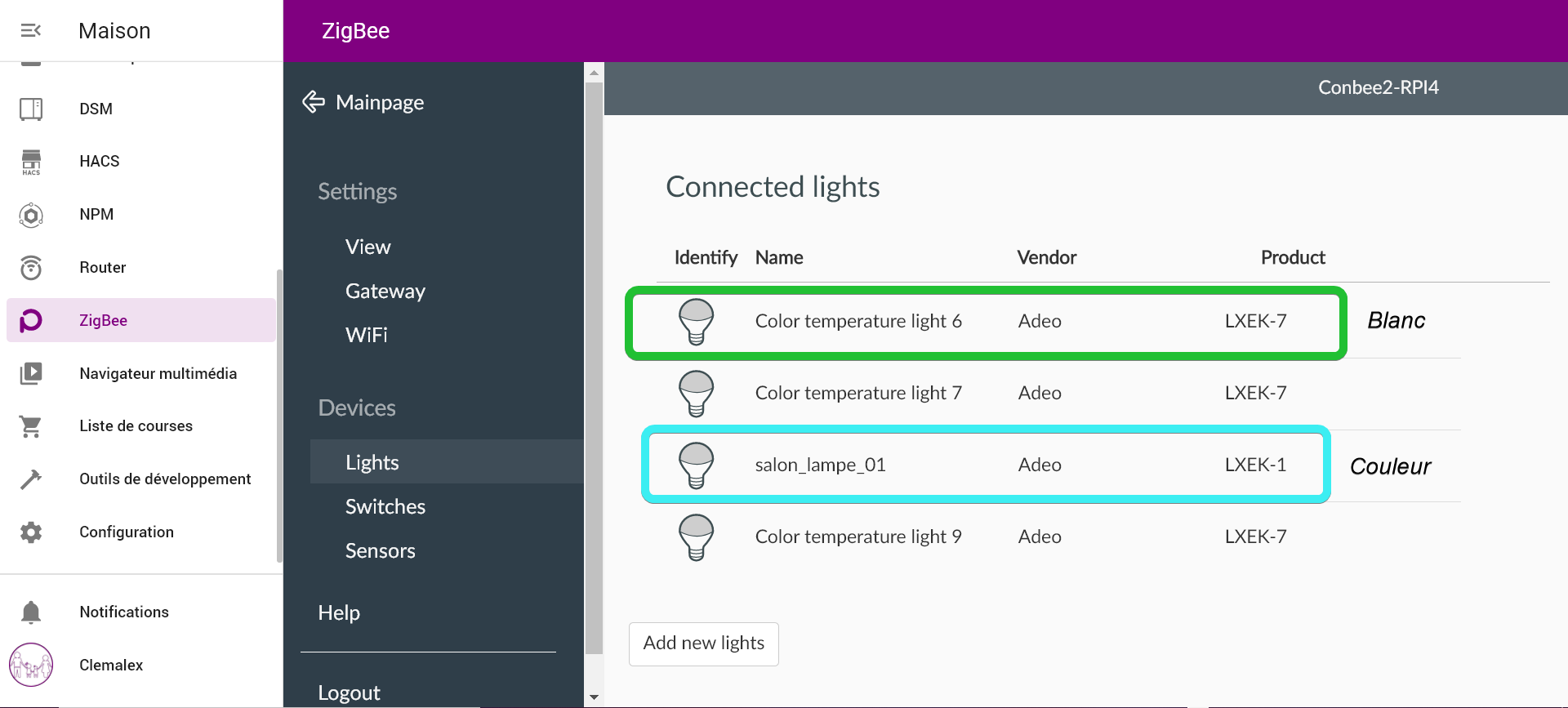The image size is (1568, 708).
Task: Click the Product column header
Action: [1293, 257]
